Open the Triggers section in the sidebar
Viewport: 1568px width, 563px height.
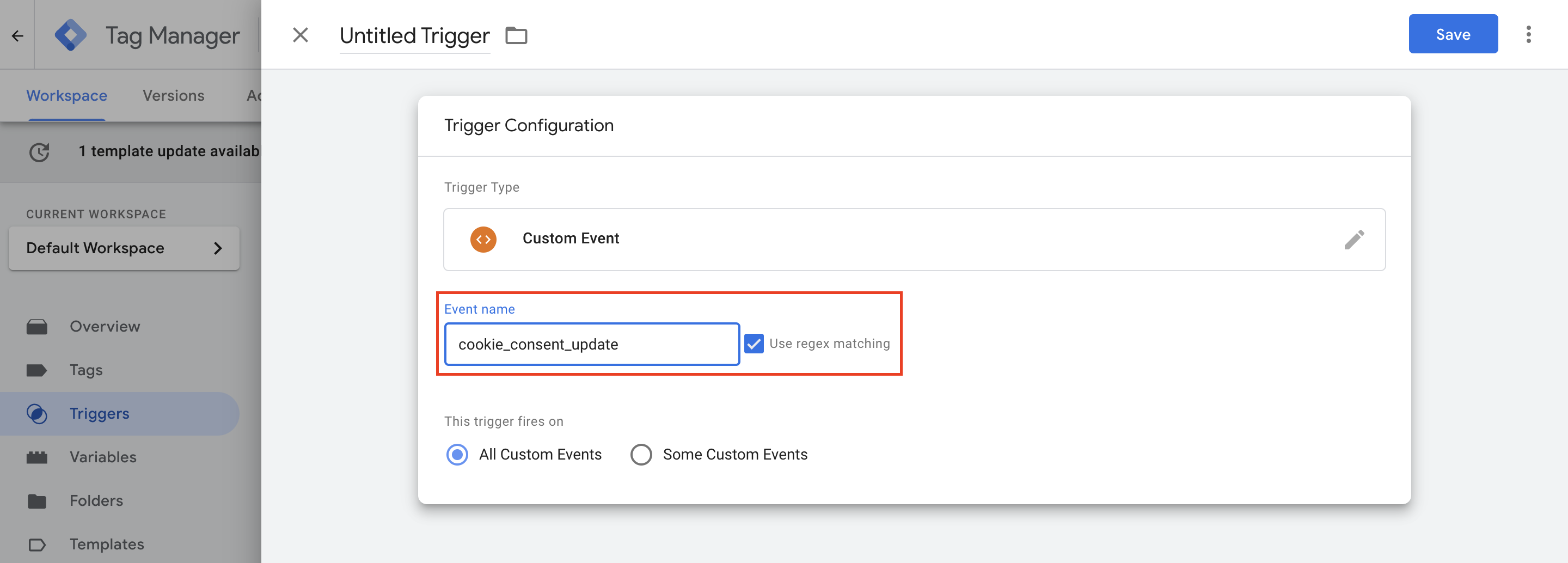point(100,413)
